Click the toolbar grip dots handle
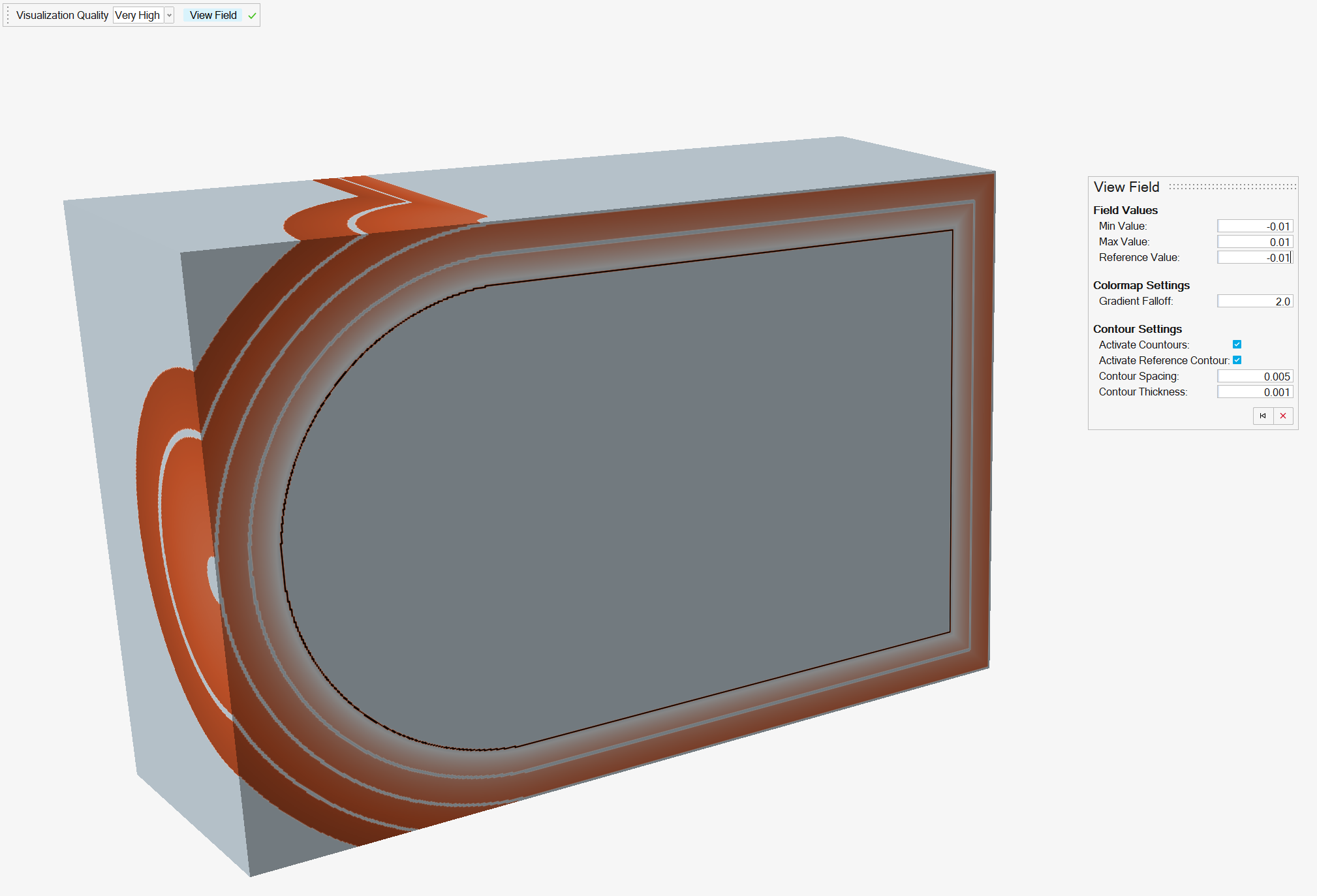Image resolution: width=1317 pixels, height=896 pixels. point(8,15)
